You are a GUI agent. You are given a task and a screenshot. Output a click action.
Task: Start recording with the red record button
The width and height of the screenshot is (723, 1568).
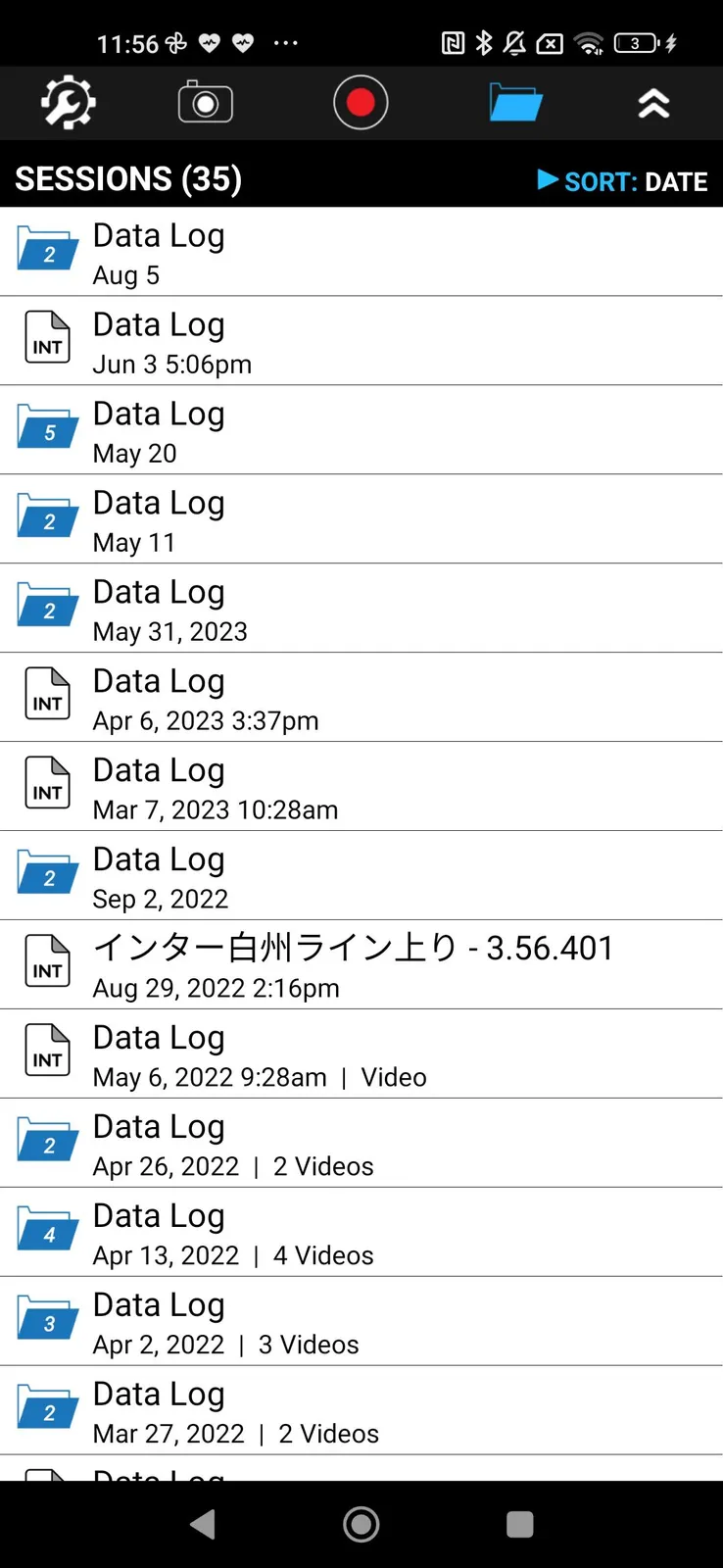click(x=361, y=103)
